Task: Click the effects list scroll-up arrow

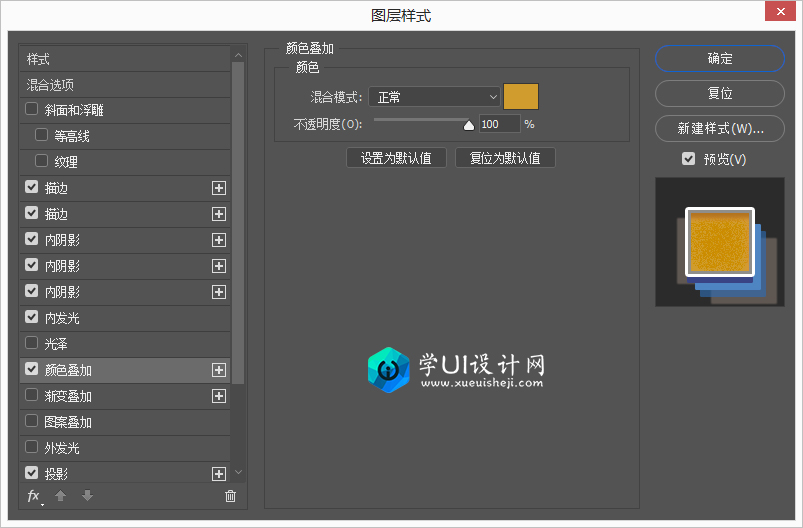Action: coord(238,55)
